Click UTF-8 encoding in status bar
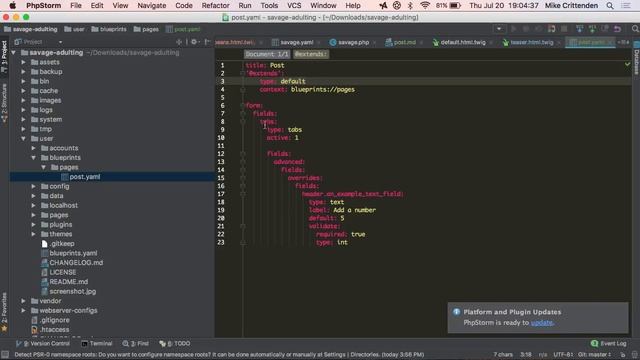Image resolution: width=640 pixels, height=360 pixels. [x=563, y=355]
